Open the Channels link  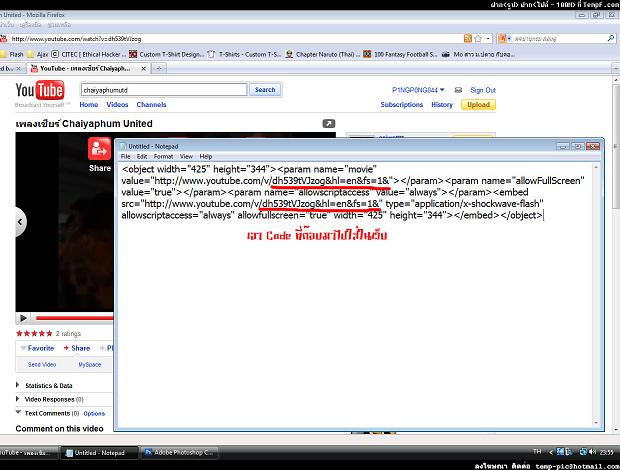point(151,105)
